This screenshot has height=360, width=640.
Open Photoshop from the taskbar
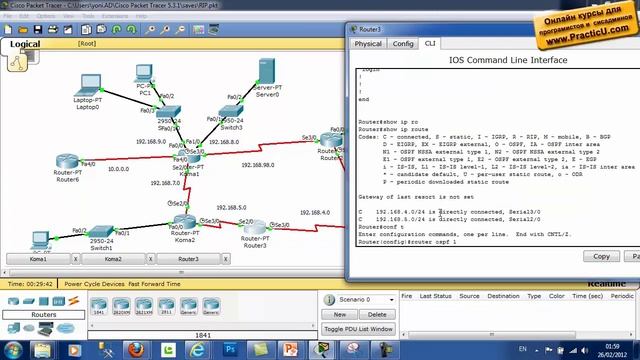click(x=230, y=350)
